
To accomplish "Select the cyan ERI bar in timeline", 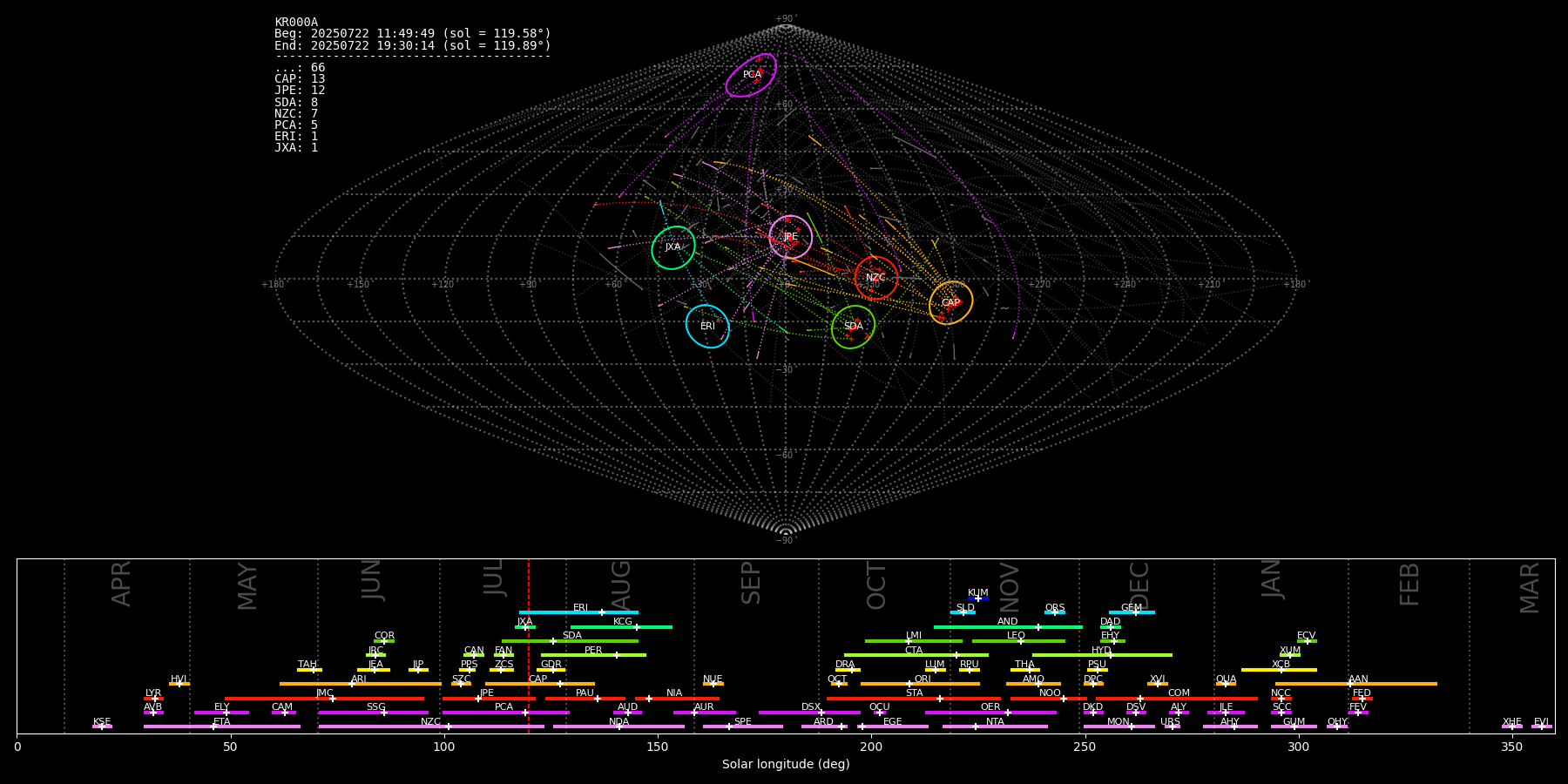I will coord(578,612).
